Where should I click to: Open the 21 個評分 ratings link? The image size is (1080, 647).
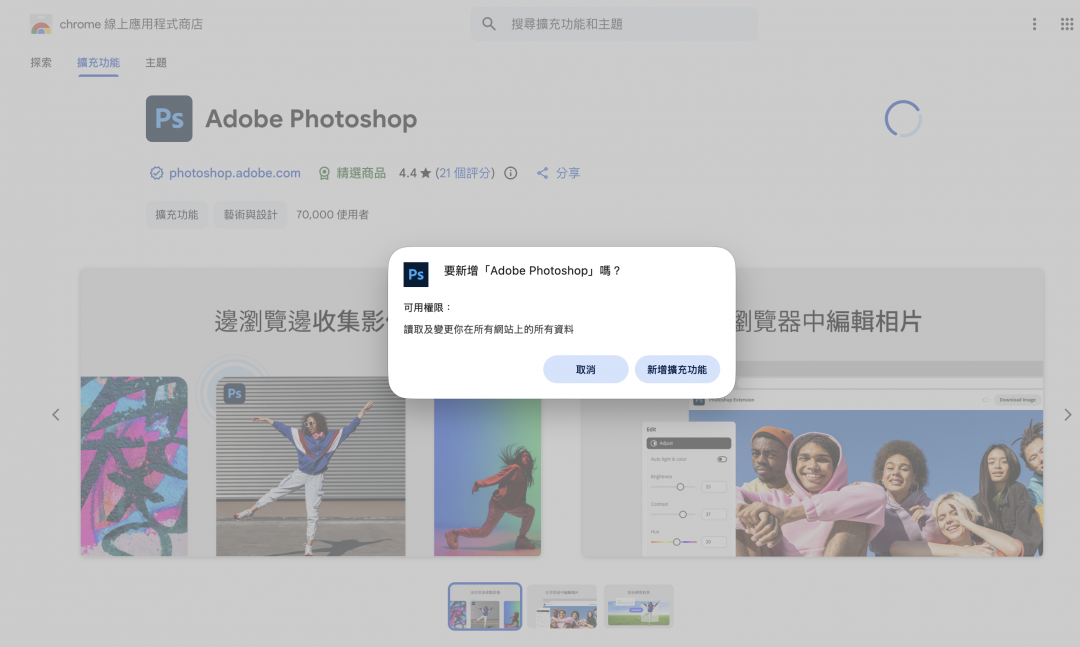pyautogui.click(x=465, y=173)
